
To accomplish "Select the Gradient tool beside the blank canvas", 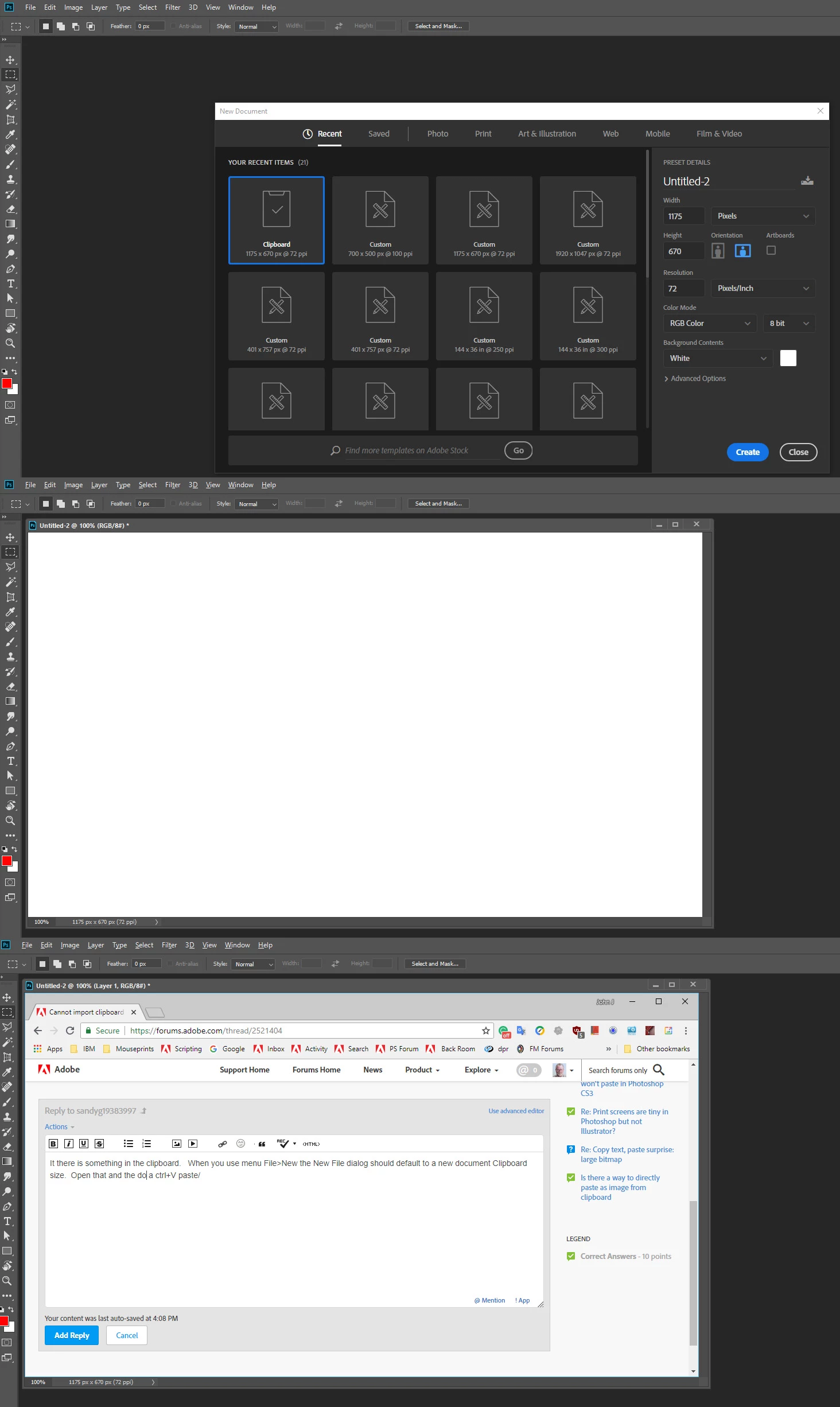I will point(10,701).
